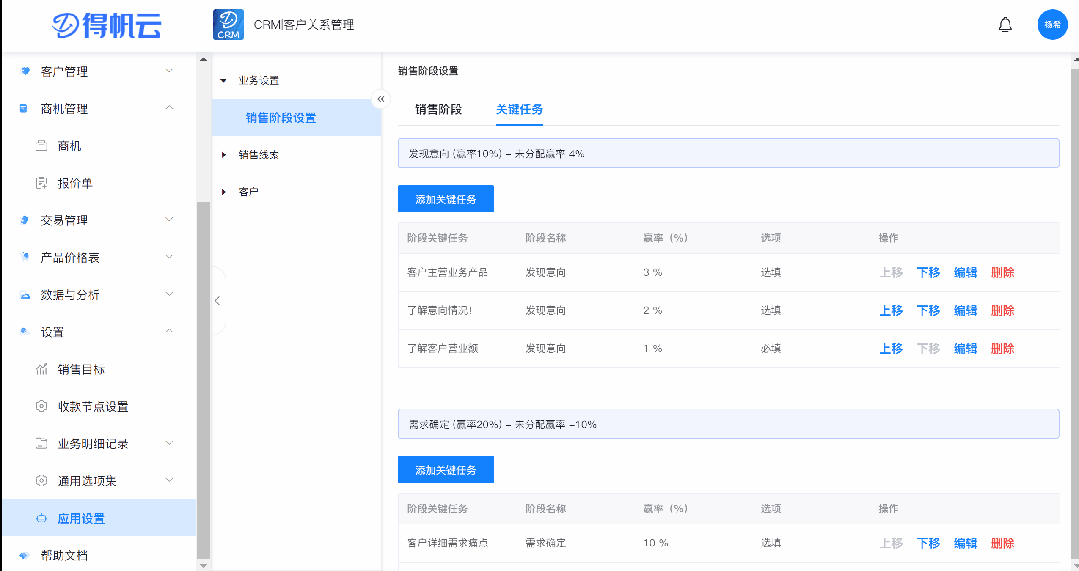Click 添加关键任务 under 发现意向 stage

pos(445,199)
